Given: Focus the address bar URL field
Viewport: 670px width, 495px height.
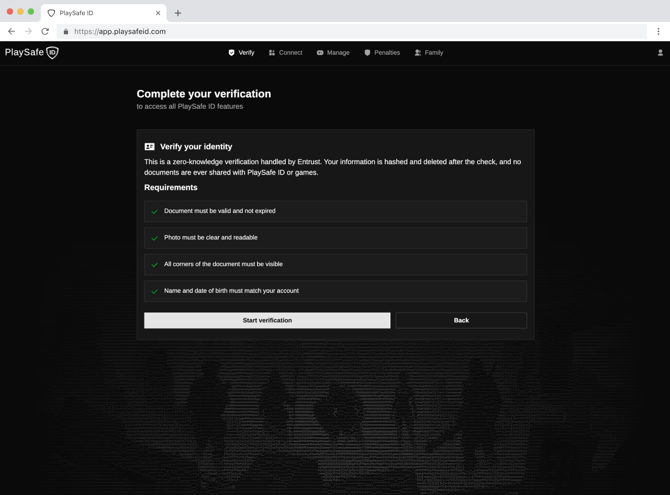Looking at the screenshot, I should tap(352, 31).
